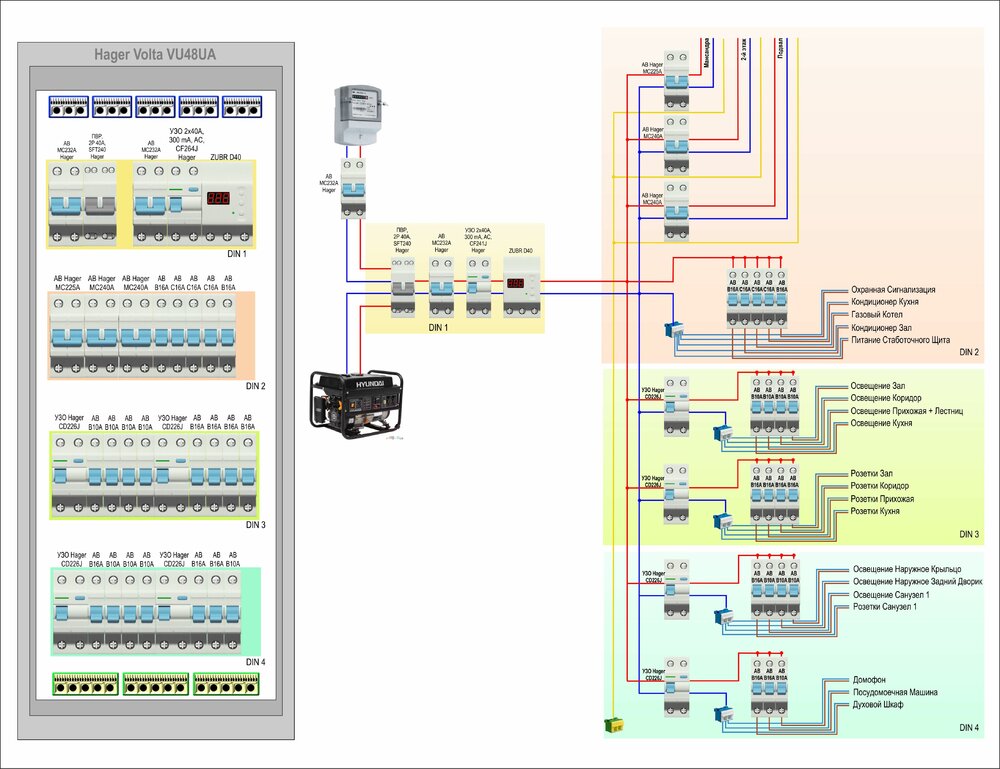Click the DIN 1 label under the central yellow box
This screenshot has height=769, width=1000.
click(438, 328)
